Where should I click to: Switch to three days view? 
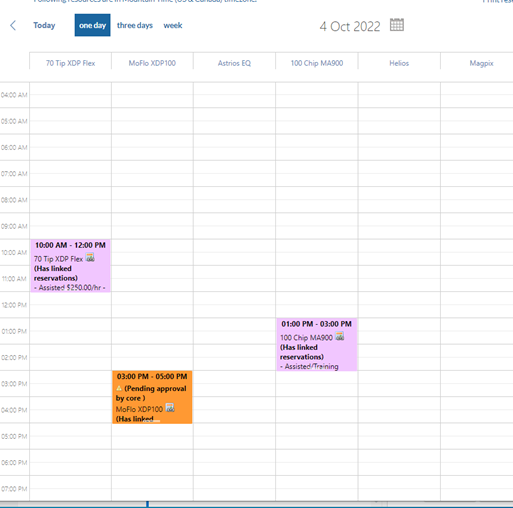[x=135, y=25]
